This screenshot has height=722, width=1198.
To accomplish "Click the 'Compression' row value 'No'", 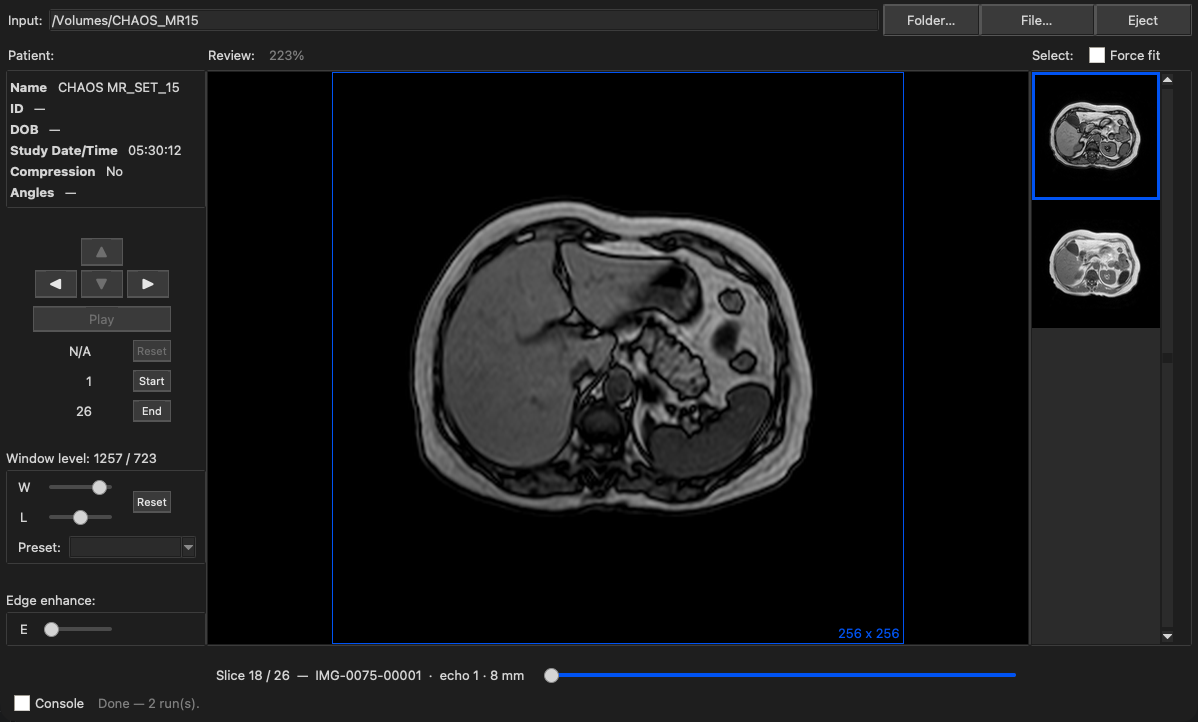I will [115, 172].
